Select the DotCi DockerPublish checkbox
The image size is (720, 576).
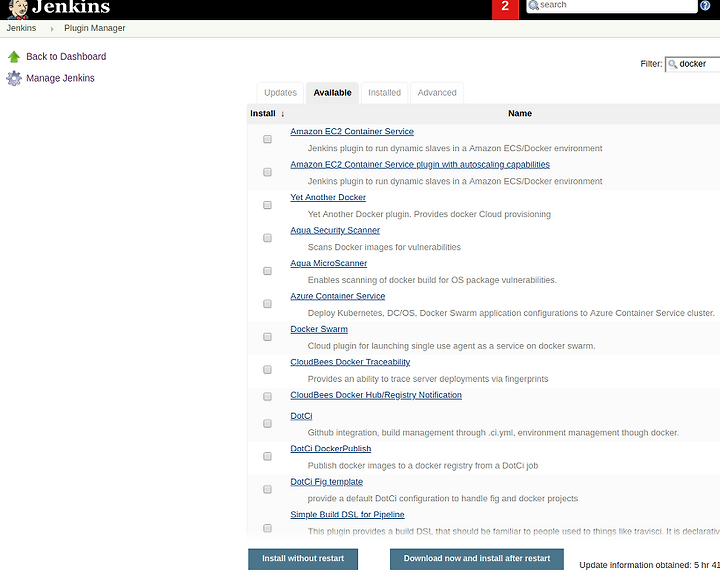[267, 457]
